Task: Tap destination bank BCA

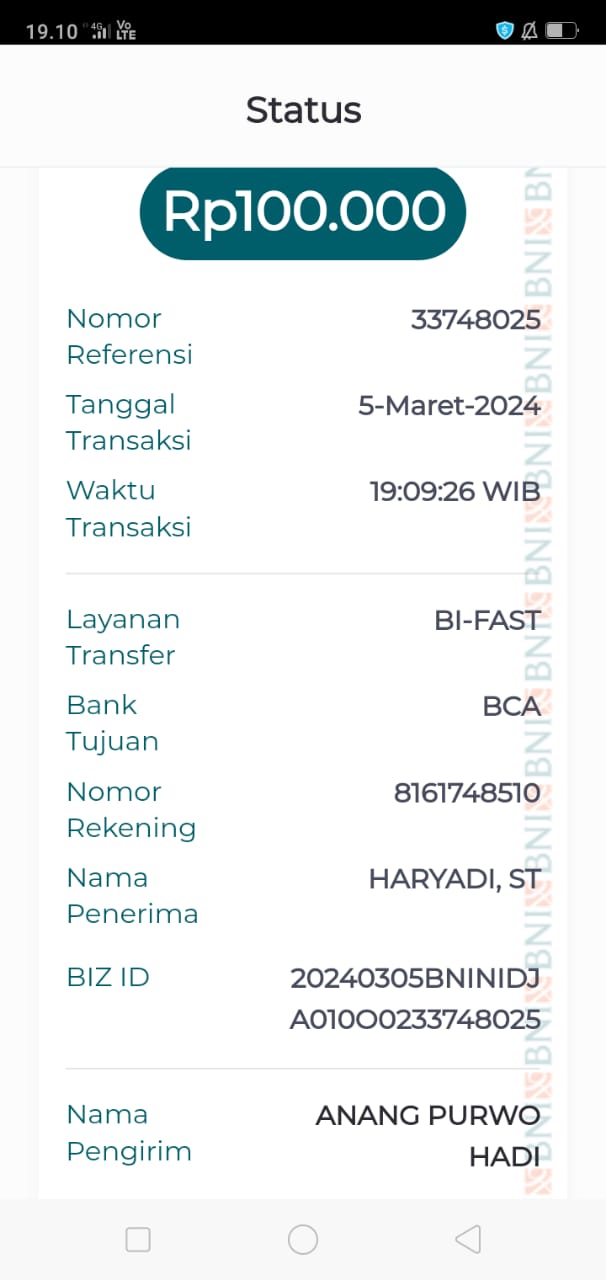Action: coord(511,706)
